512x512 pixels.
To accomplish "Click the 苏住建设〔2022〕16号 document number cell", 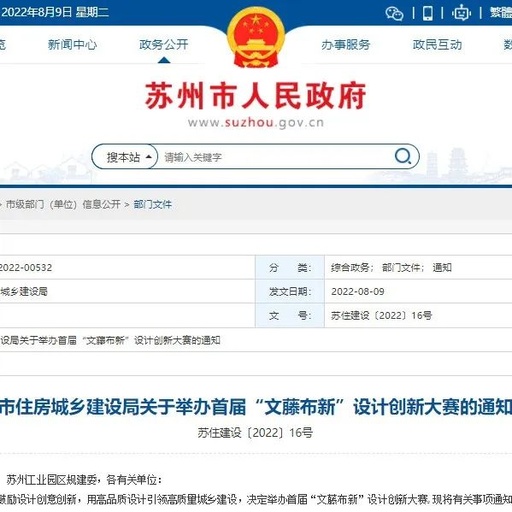I will tap(418, 315).
